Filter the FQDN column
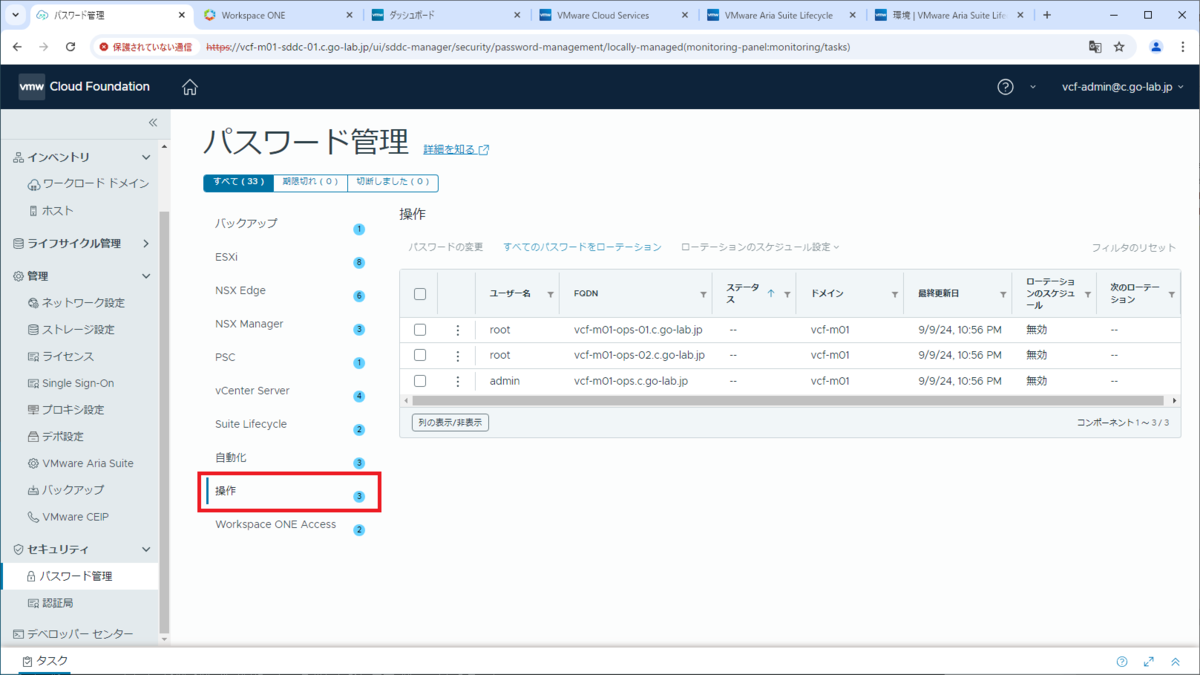 pos(703,295)
